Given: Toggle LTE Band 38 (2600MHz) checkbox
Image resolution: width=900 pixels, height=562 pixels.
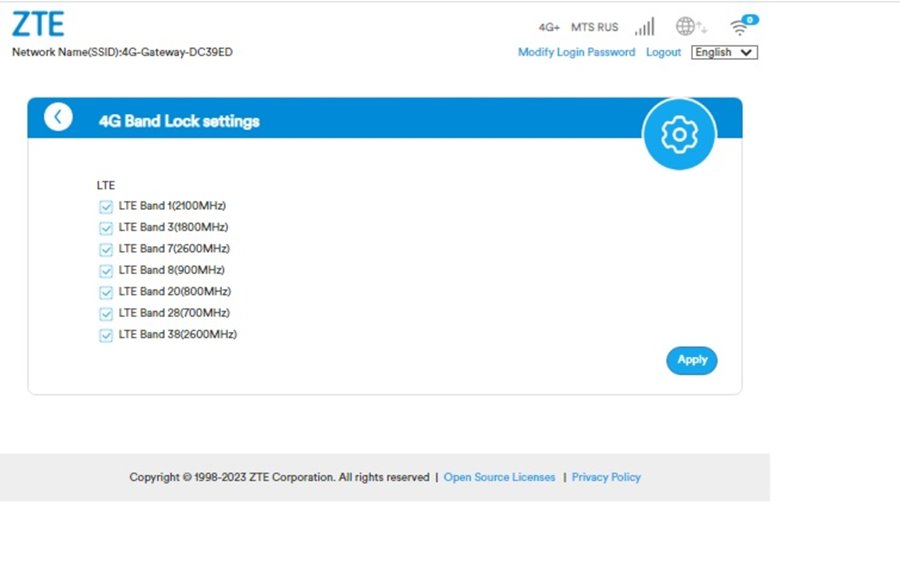Looking at the screenshot, I should pyautogui.click(x=106, y=335).
